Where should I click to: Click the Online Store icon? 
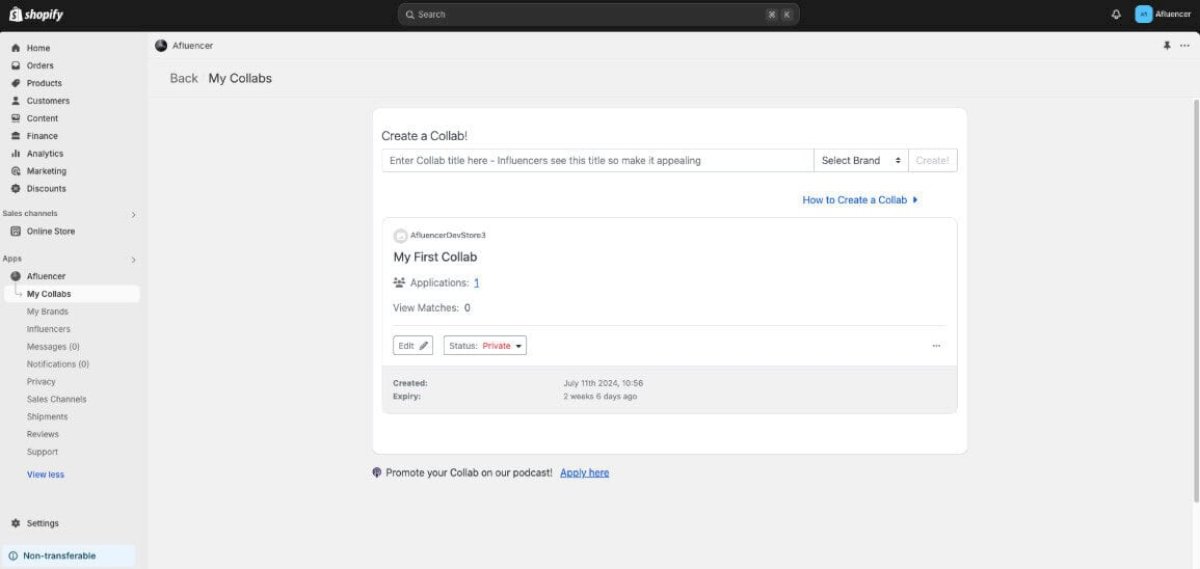tap(15, 231)
